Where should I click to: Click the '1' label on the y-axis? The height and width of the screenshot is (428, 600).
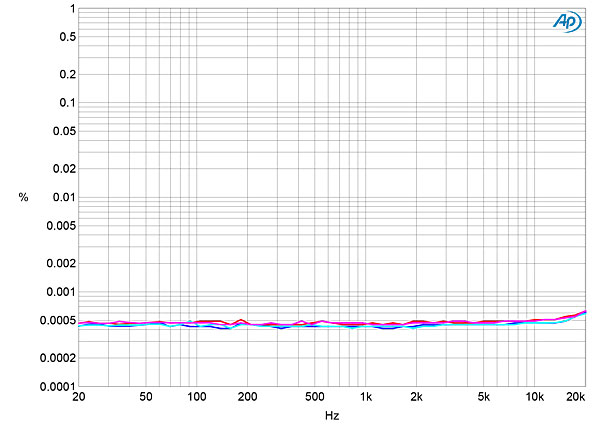(73, 9)
